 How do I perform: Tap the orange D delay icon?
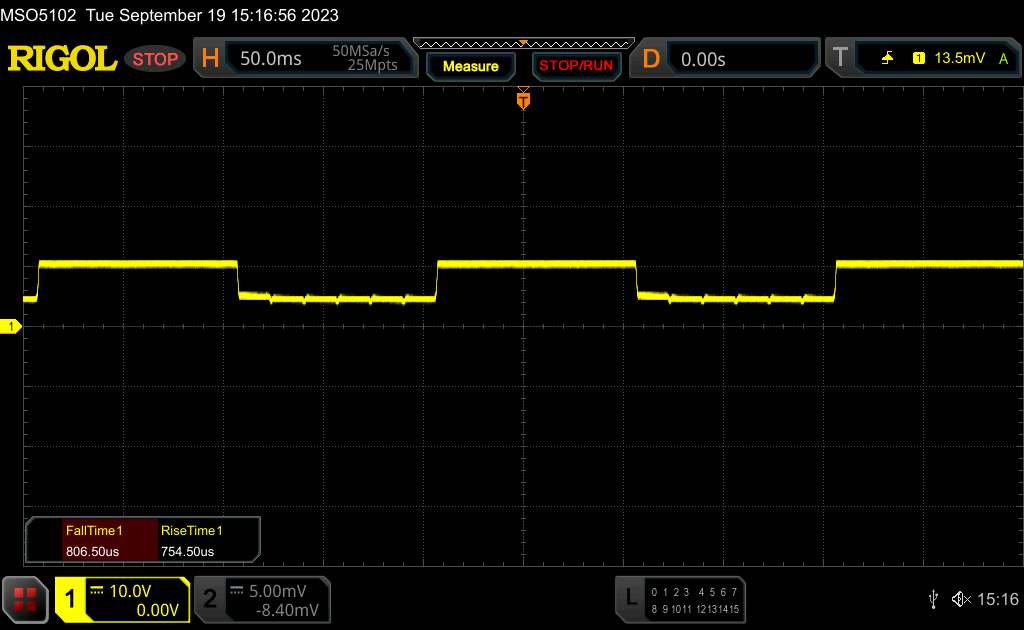651,59
